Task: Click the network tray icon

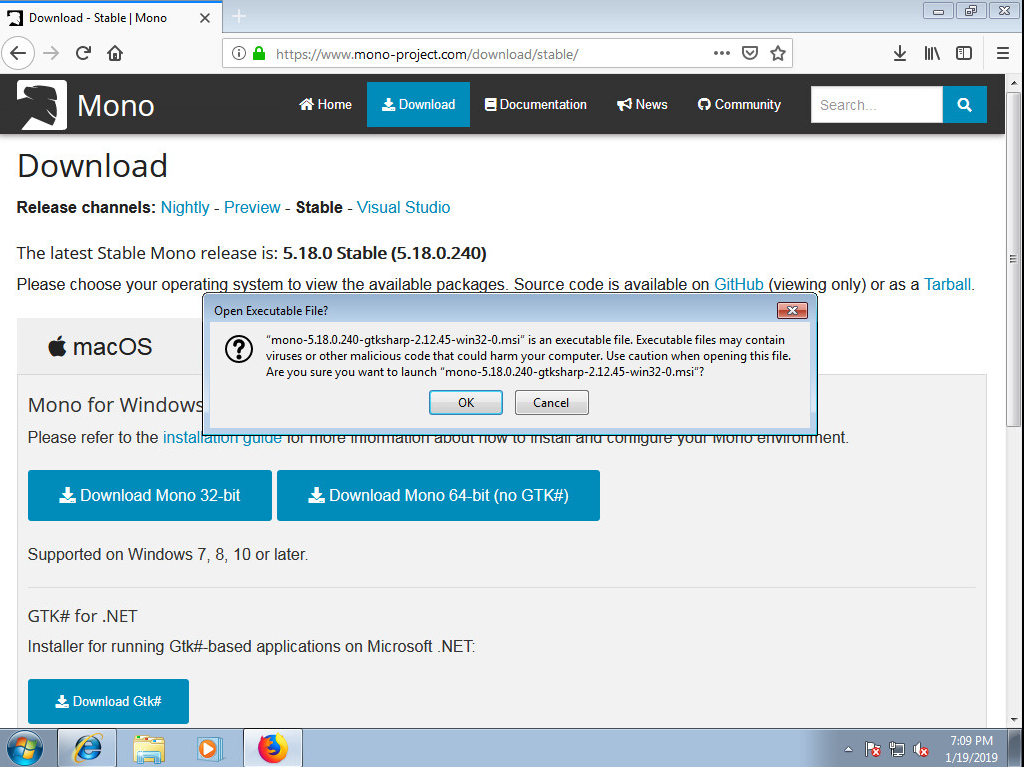Action: click(x=897, y=749)
